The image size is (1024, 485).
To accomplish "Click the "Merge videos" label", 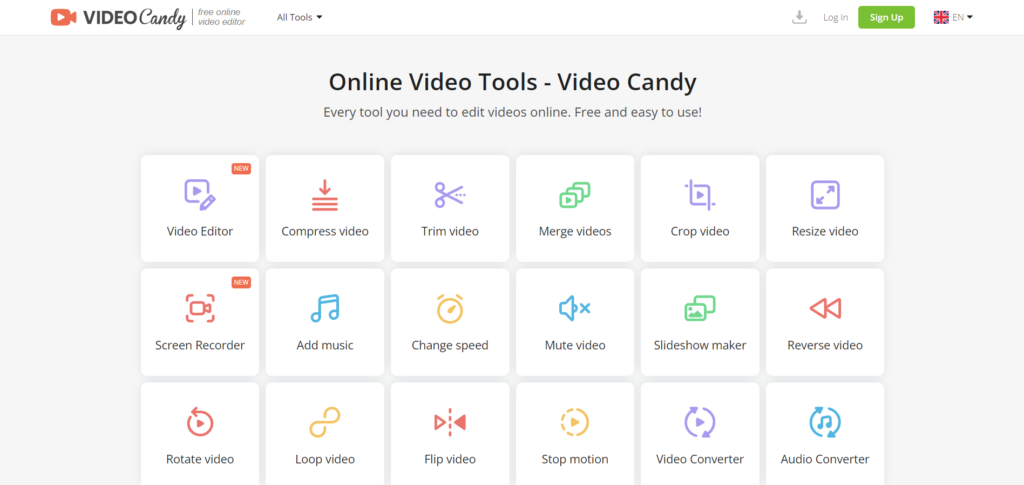I will 575,231.
